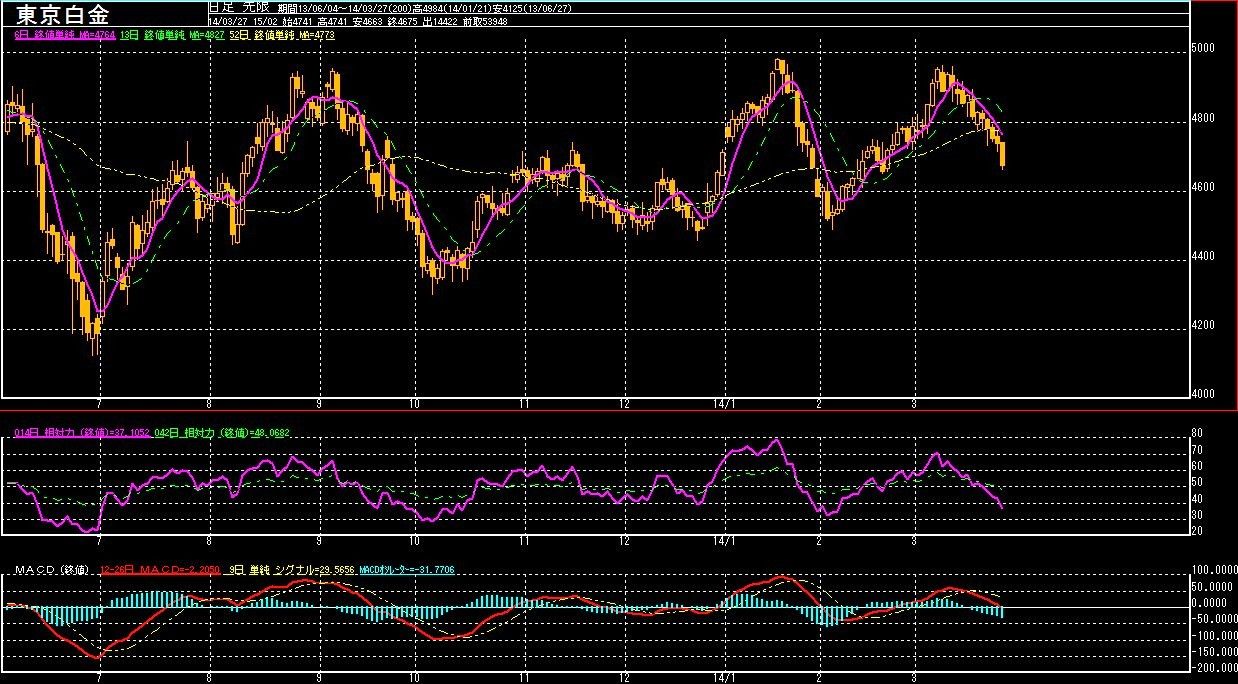The width and height of the screenshot is (1238, 684).
Task: Click the month 10 marker under price chart
Action: tap(415, 402)
